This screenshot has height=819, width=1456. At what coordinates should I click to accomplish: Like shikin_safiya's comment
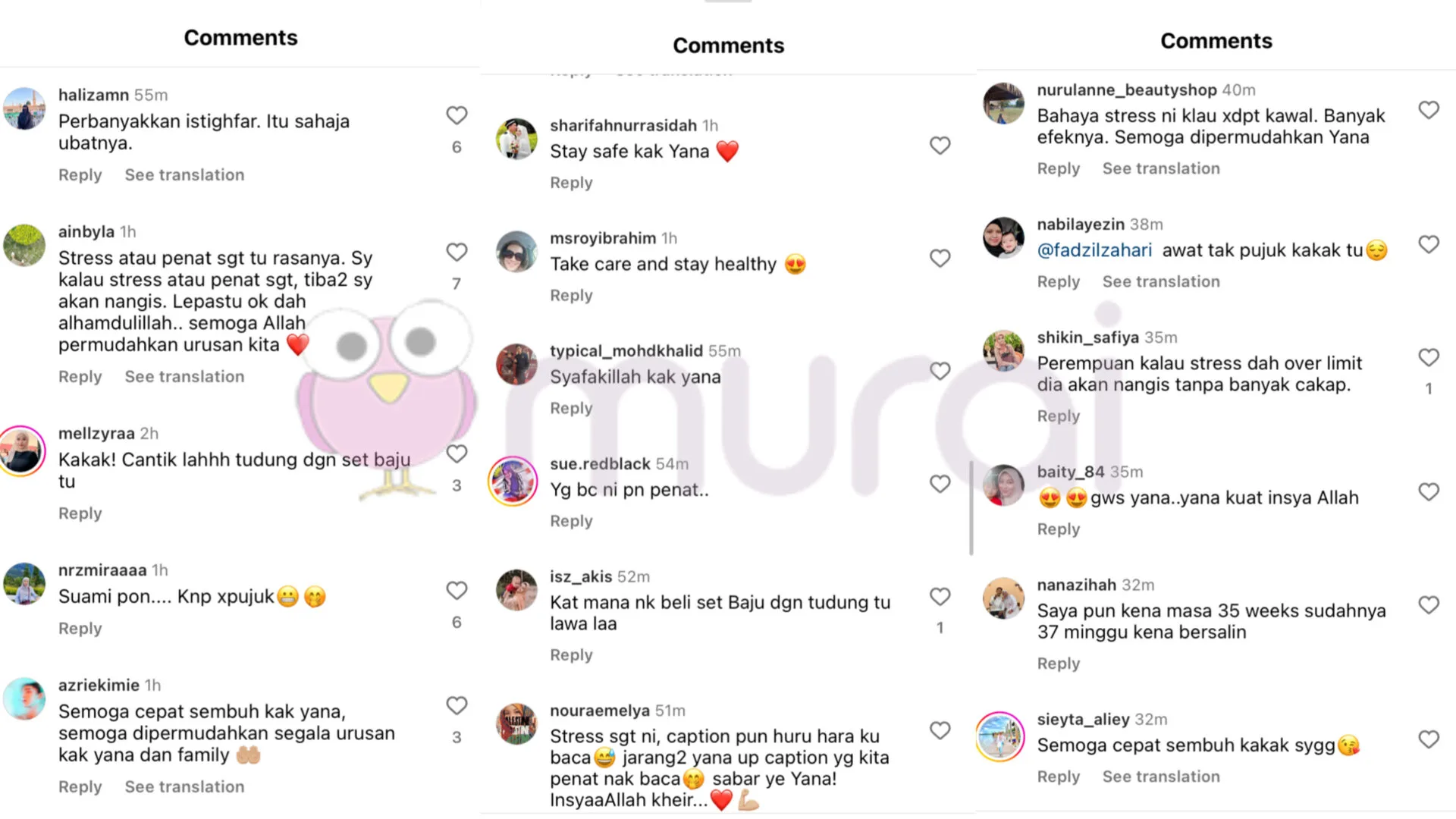click(x=1429, y=357)
